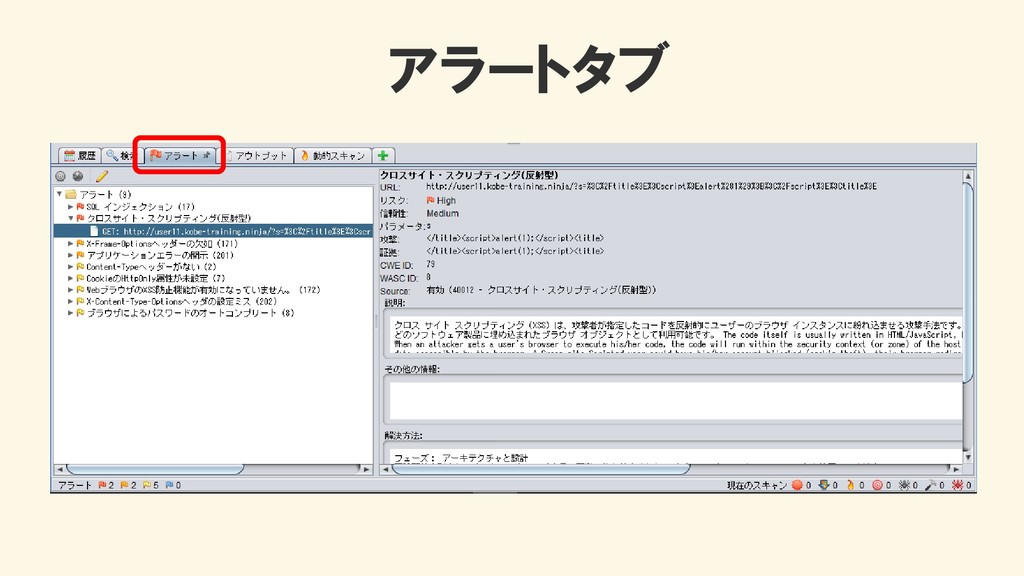Expand X-Frame-Optionsヘッダーの欠如 (171) node
The width and height of the screenshot is (1024, 576).
click(x=71, y=243)
